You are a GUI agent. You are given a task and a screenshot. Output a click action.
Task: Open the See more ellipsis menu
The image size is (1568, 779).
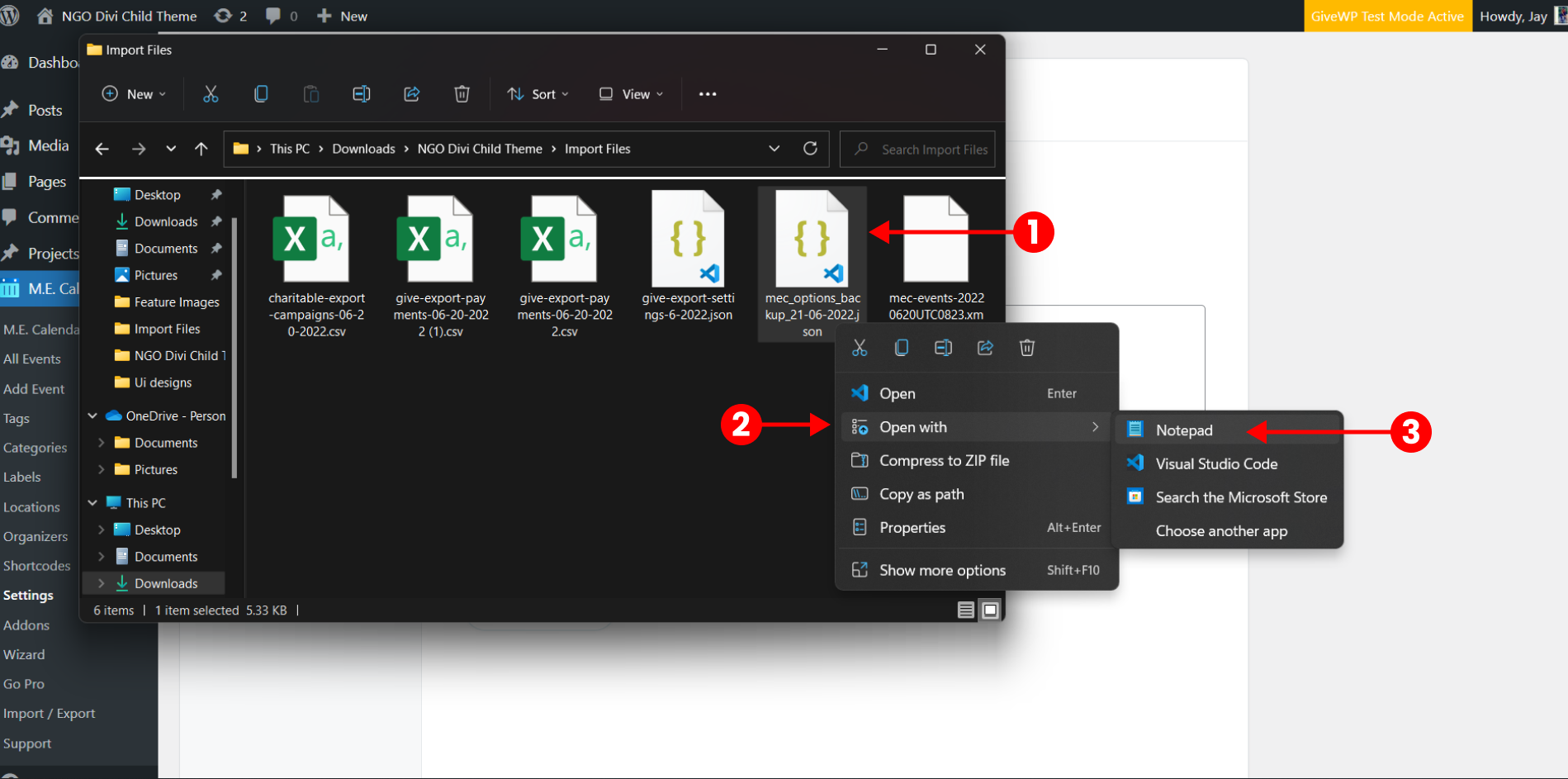[x=708, y=94]
